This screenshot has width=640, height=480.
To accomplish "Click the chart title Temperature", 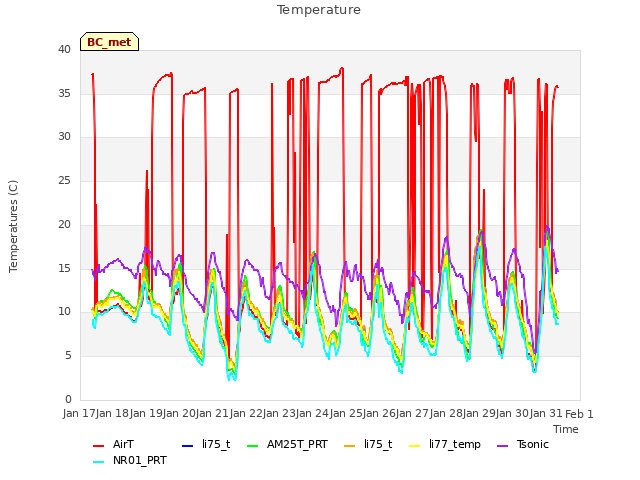I will (319, 10).
